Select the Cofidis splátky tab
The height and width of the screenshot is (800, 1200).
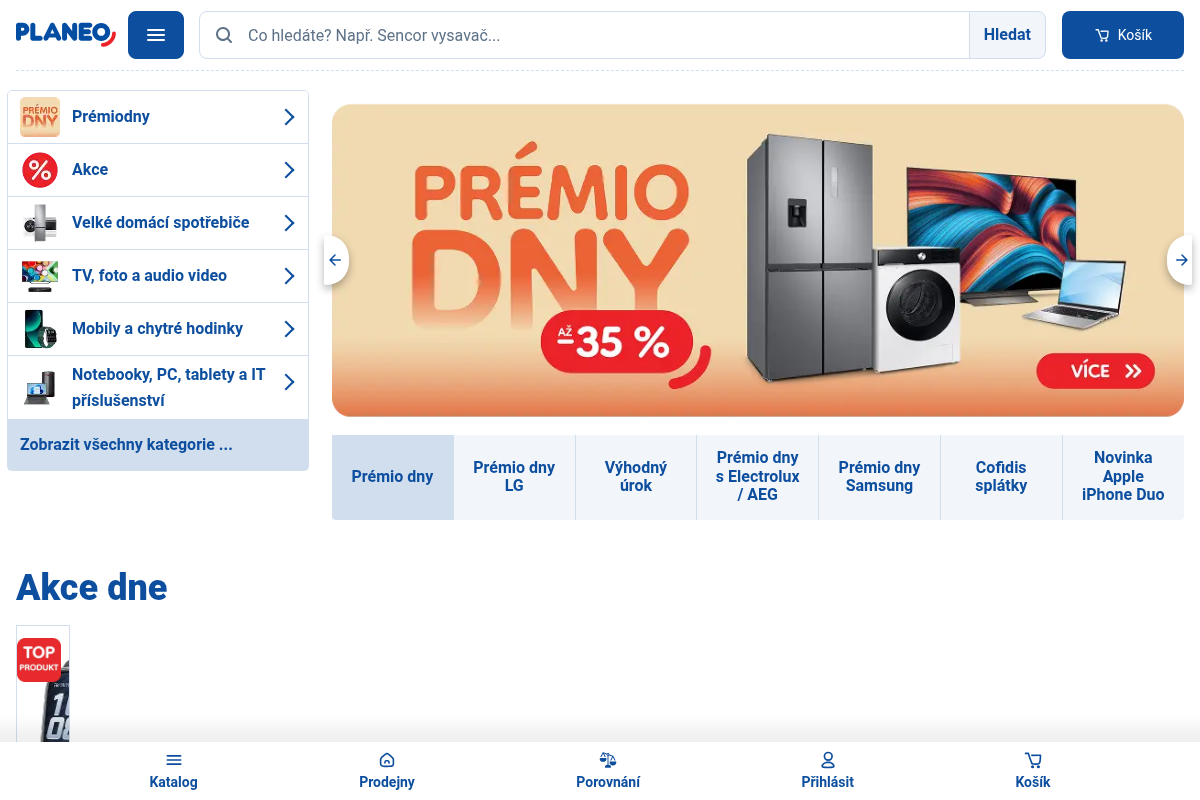pos(1001,477)
